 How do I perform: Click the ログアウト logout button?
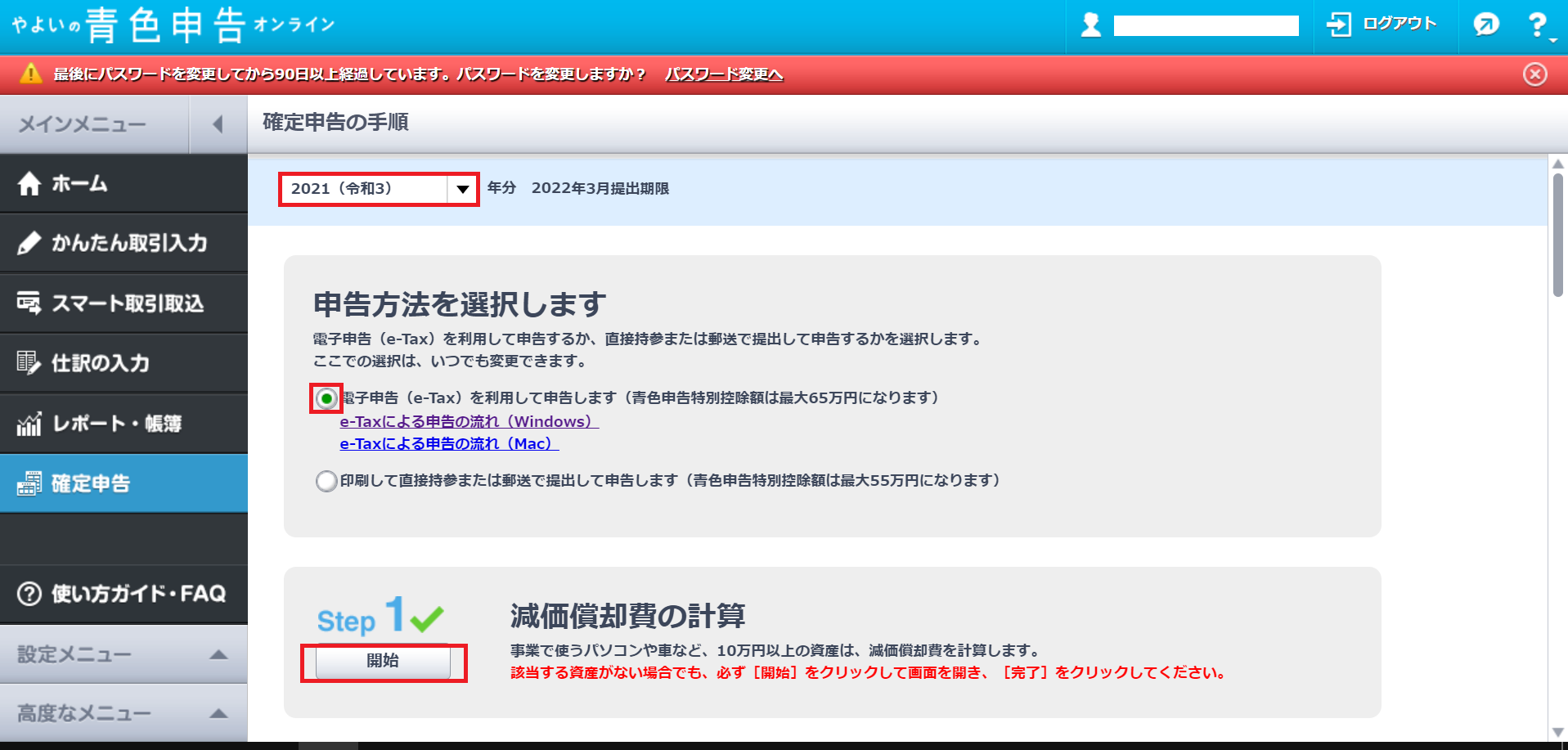pyautogui.click(x=1382, y=25)
